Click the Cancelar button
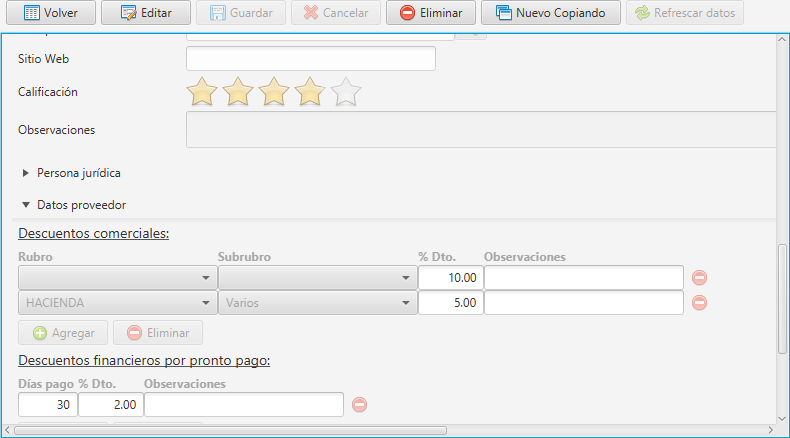This screenshot has height=438, width=790. 336,13
